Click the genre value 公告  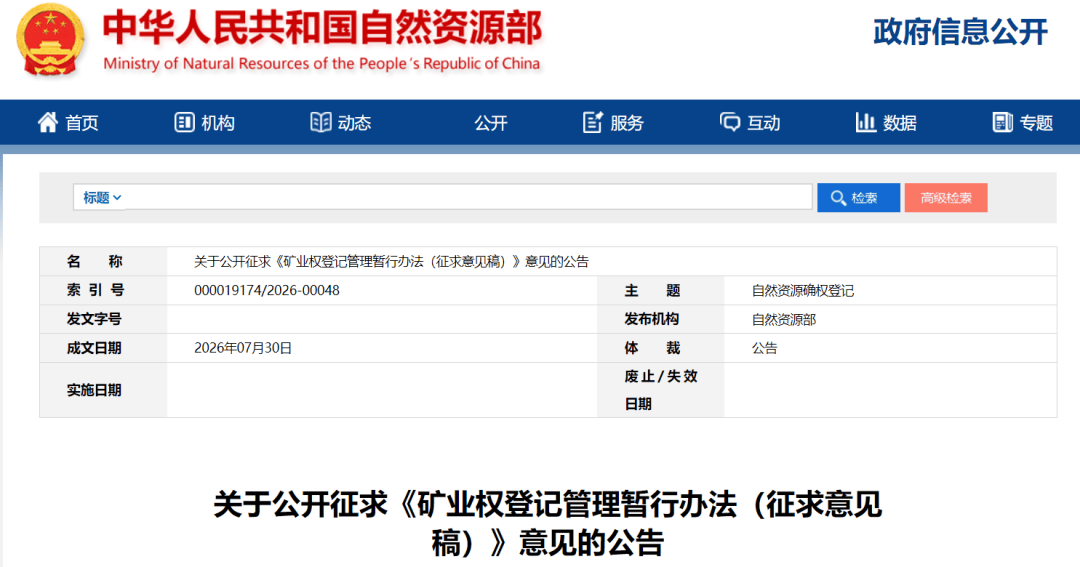(764, 348)
